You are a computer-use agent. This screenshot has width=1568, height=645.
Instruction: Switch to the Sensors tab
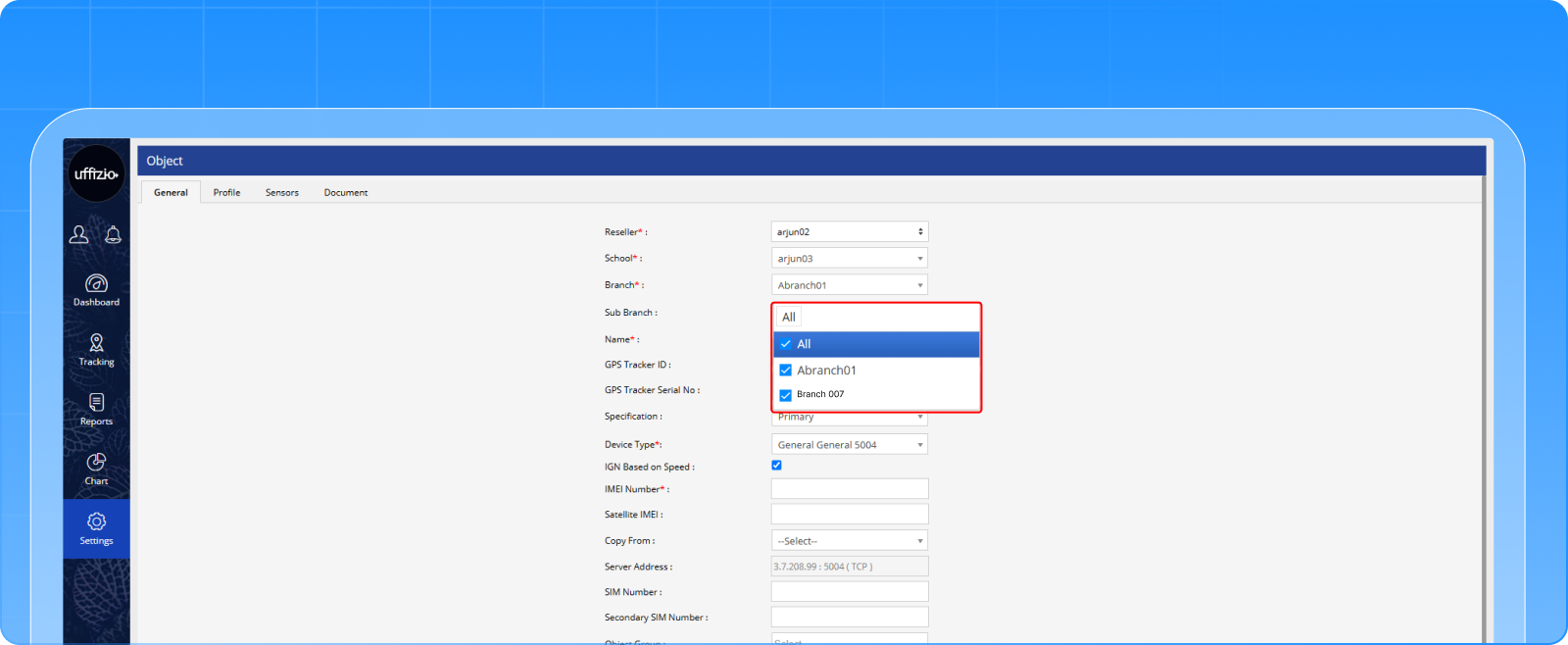click(x=282, y=193)
